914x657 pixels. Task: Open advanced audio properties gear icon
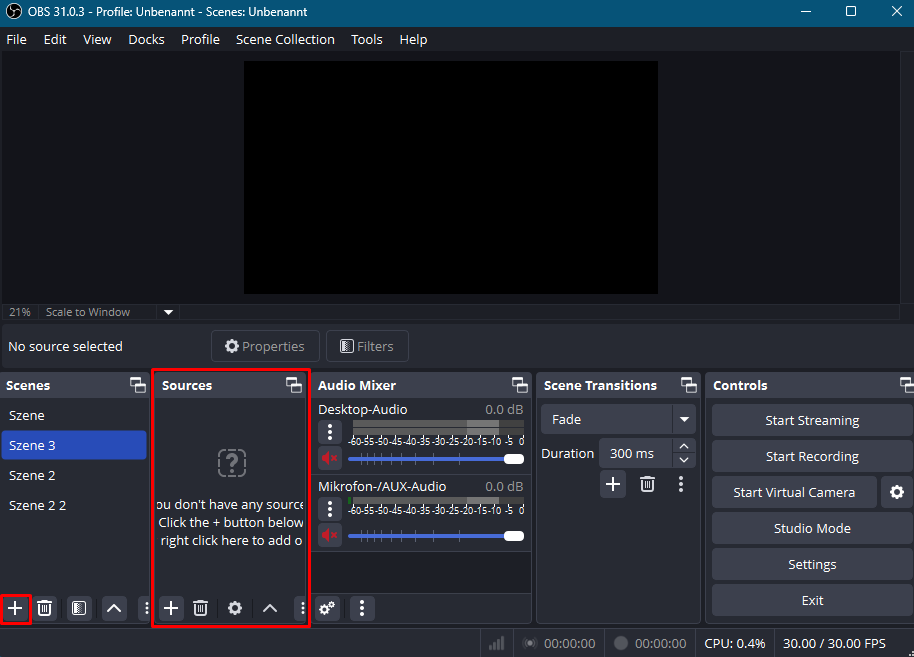click(327, 608)
